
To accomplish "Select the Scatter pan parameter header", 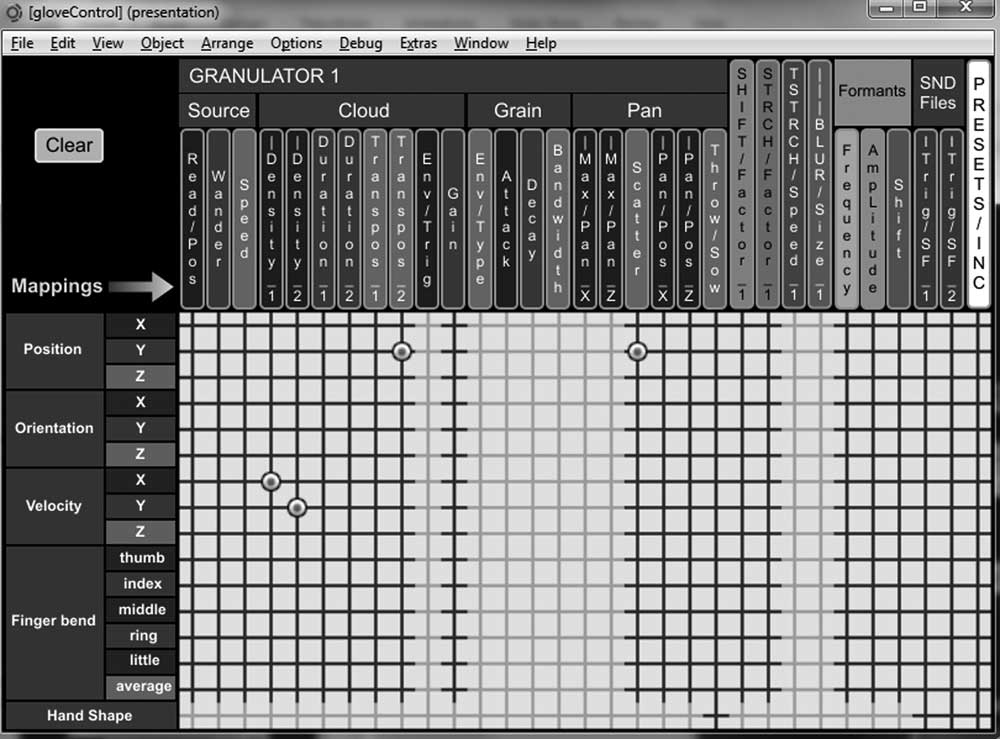I will point(636,218).
